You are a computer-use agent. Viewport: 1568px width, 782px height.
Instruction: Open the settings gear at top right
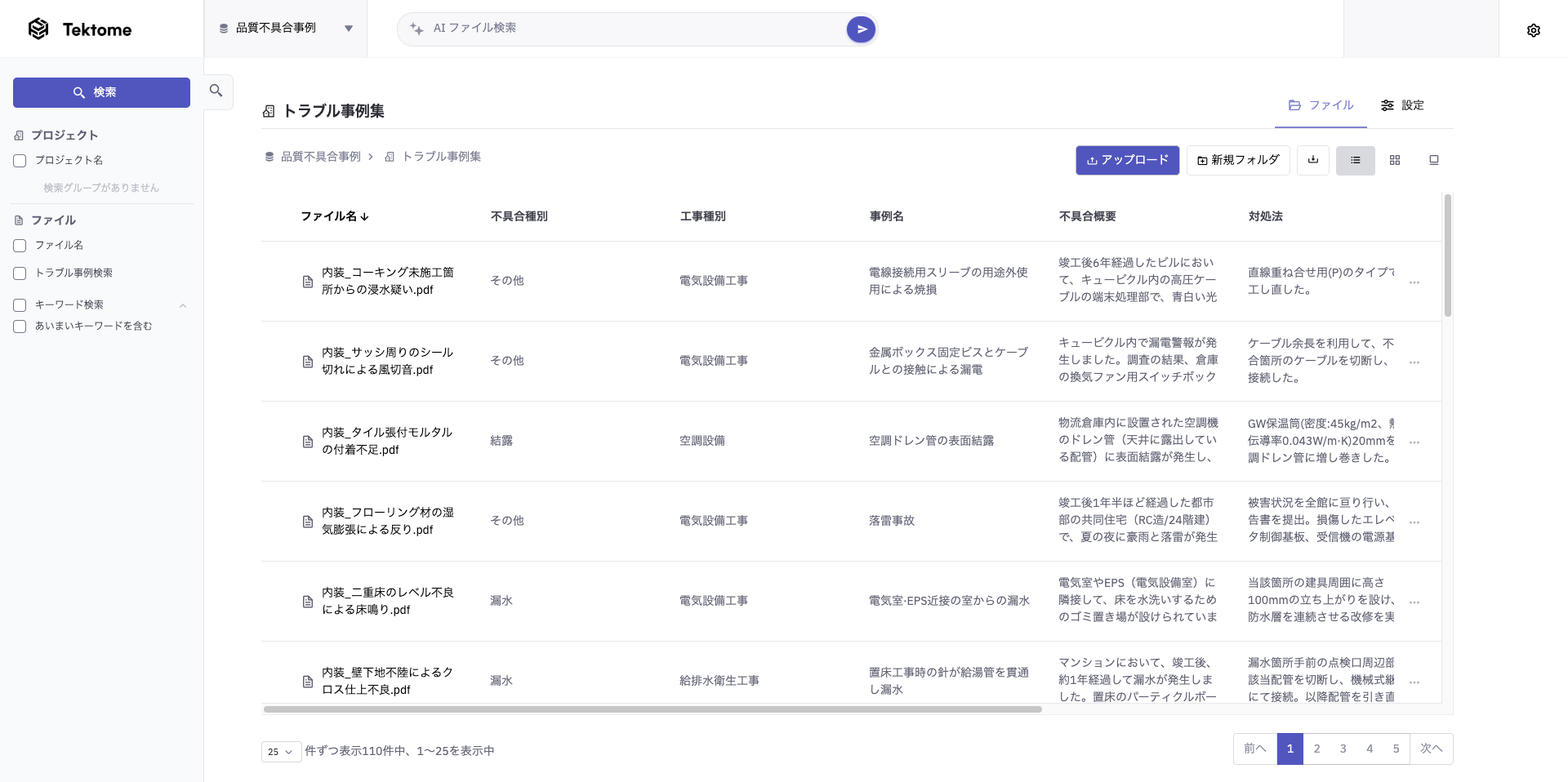(1534, 29)
